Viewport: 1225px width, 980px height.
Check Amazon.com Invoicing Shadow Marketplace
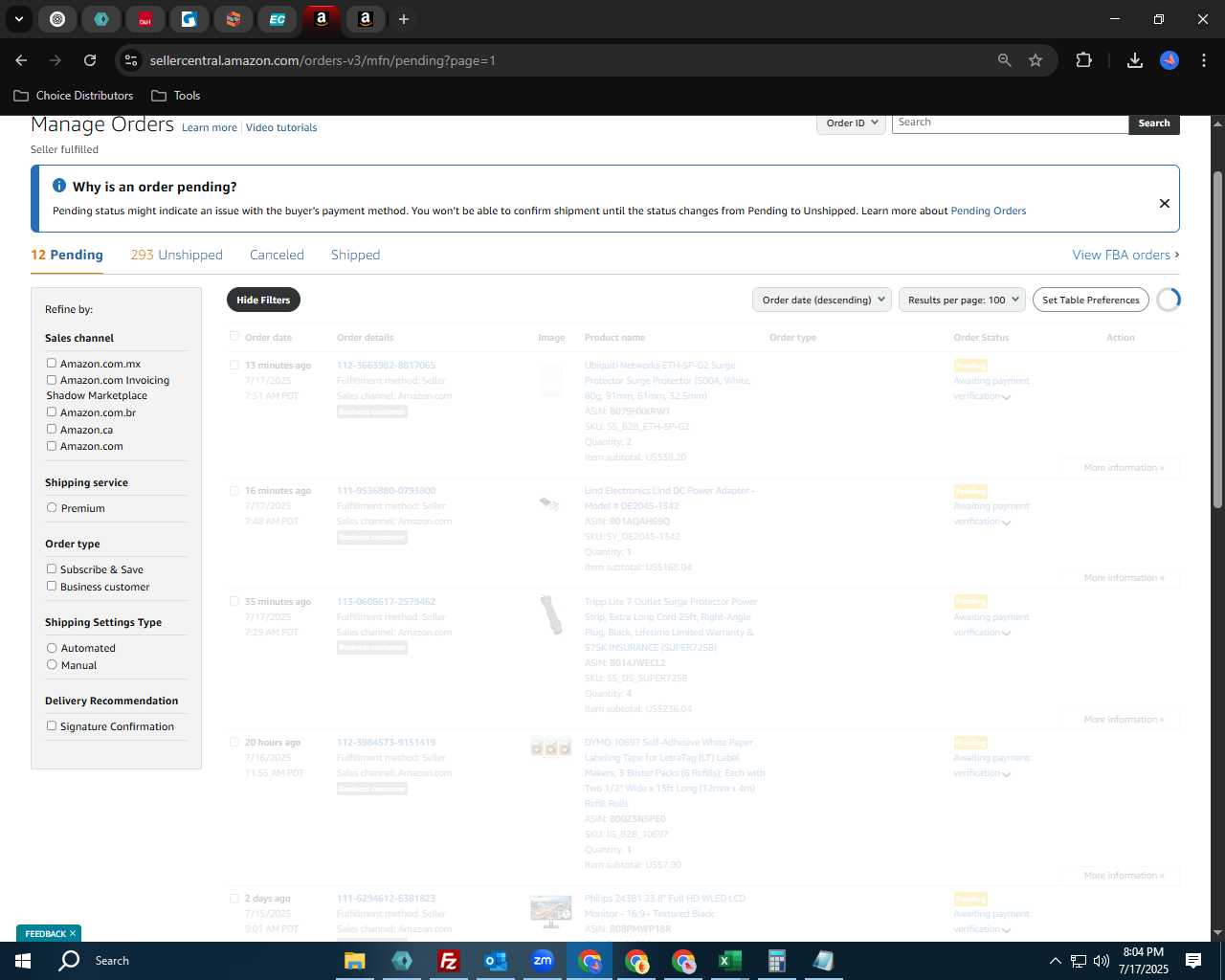click(52, 379)
